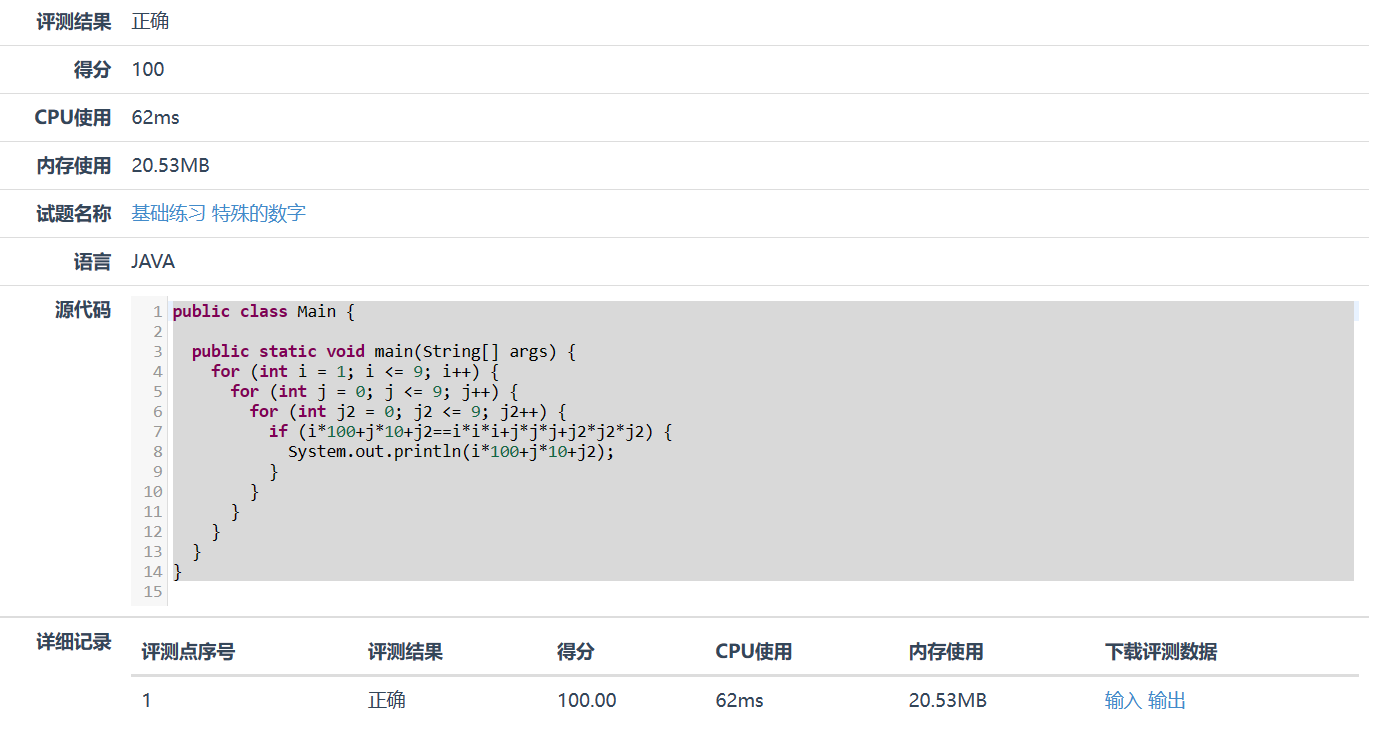This screenshot has height=752, width=1374.
Task: Click line number 7 in the code gutter
Action: click(x=157, y=431)
